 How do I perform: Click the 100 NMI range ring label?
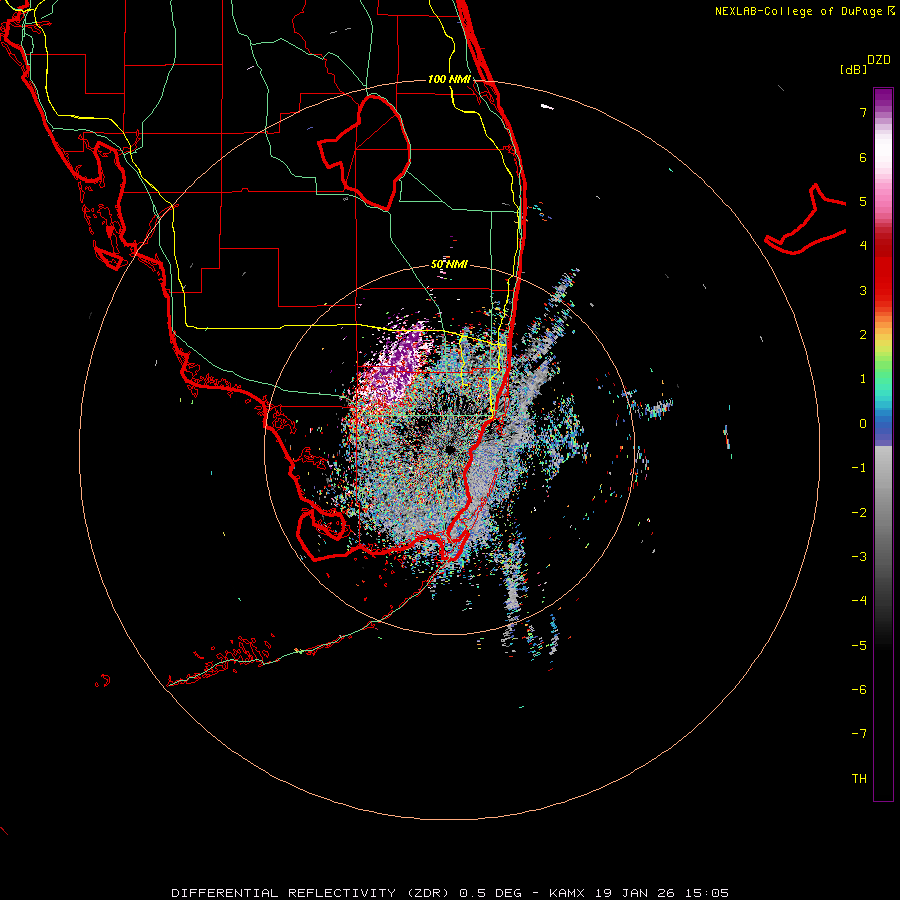tap(449, 79)
